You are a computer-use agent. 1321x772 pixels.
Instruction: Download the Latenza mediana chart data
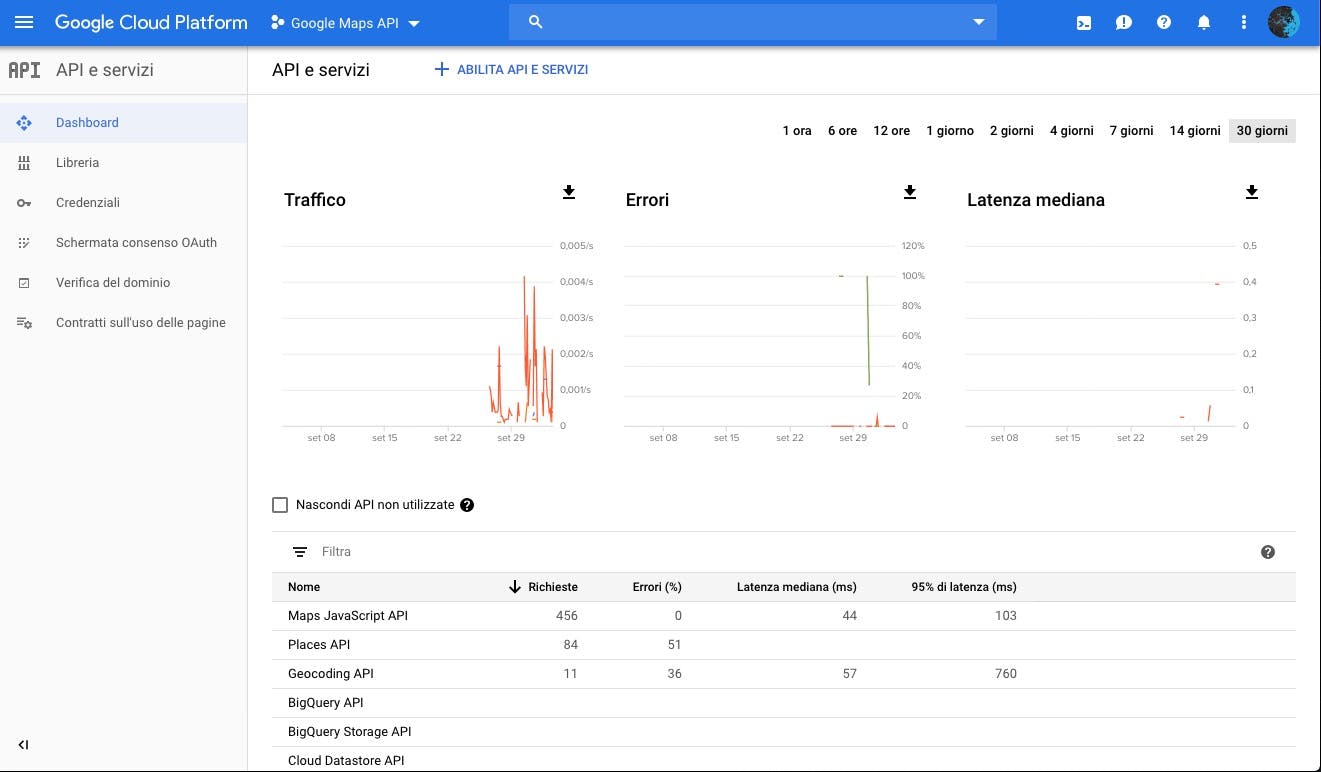pyautogui.click(x=1251, y=193)
